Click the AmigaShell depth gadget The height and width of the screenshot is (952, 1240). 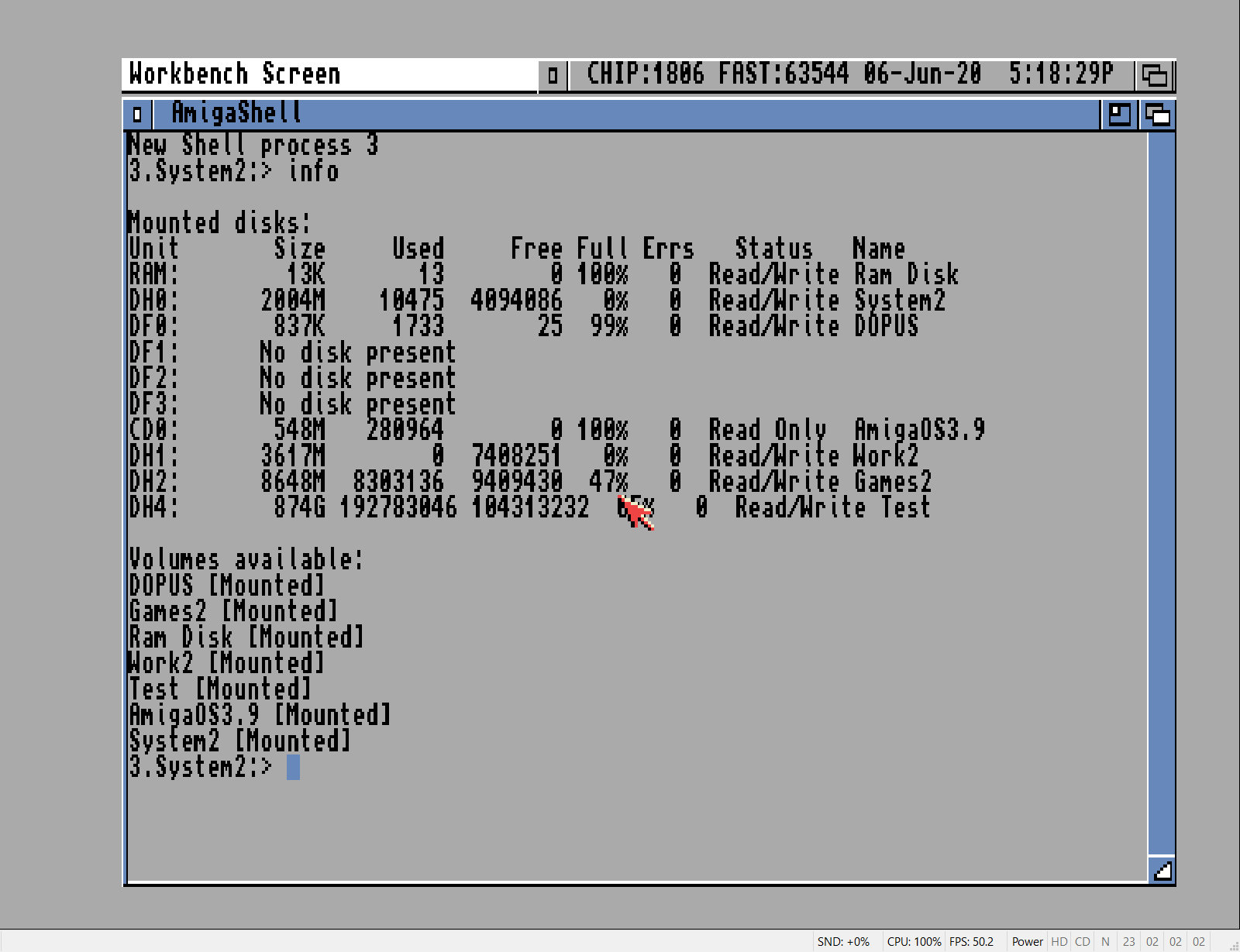(x=1157, y=115)
